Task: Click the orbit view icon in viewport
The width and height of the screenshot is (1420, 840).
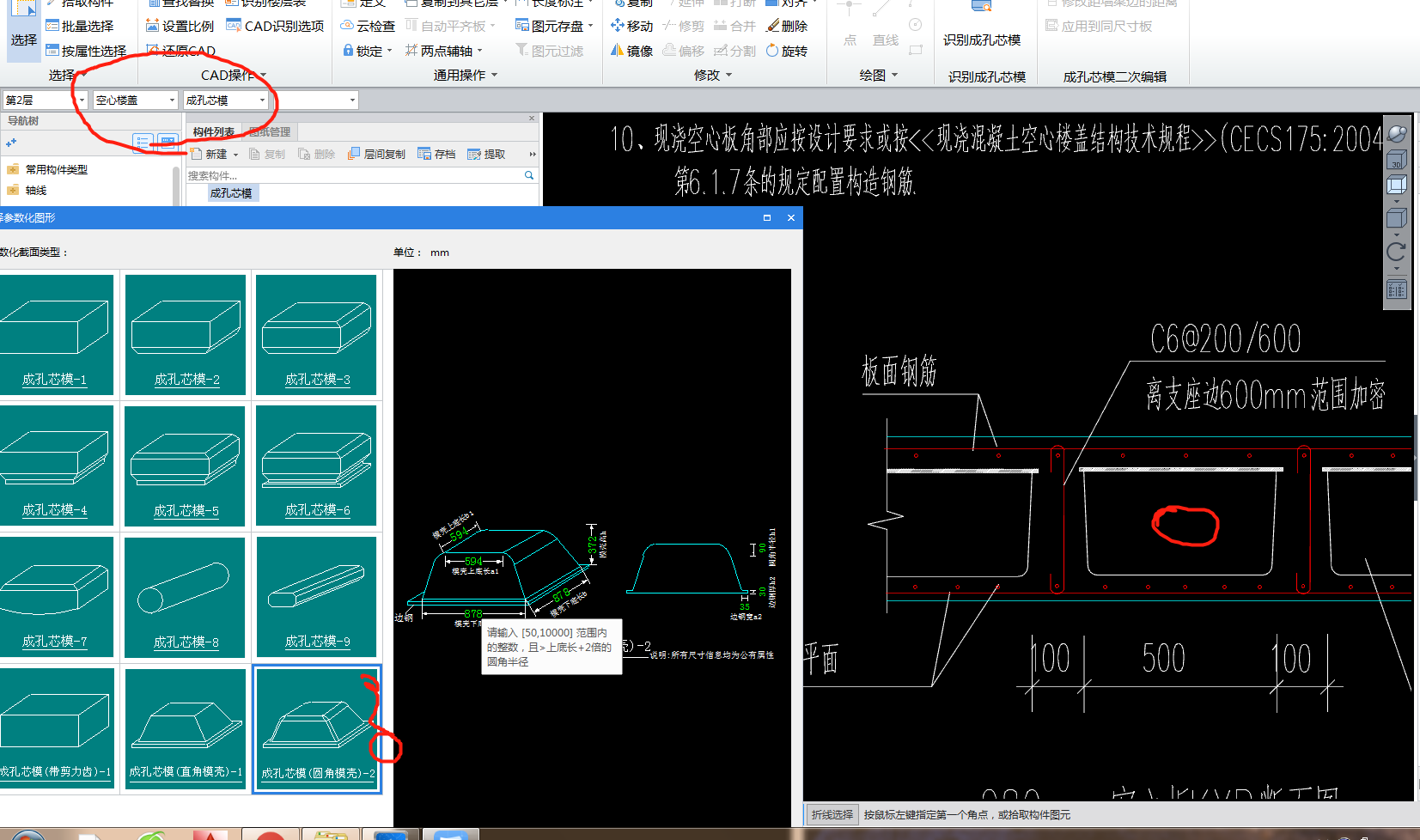Action: [1397, 133]
